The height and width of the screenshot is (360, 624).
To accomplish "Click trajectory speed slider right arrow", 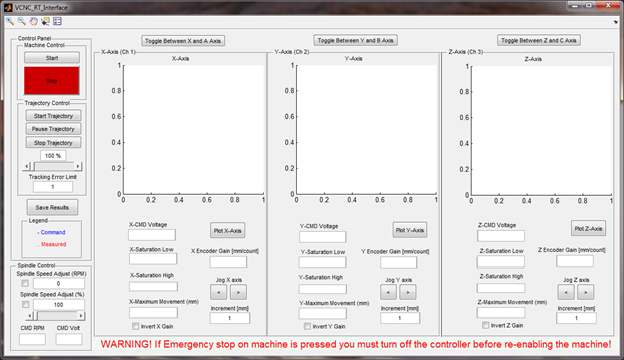I will [78, 166].
